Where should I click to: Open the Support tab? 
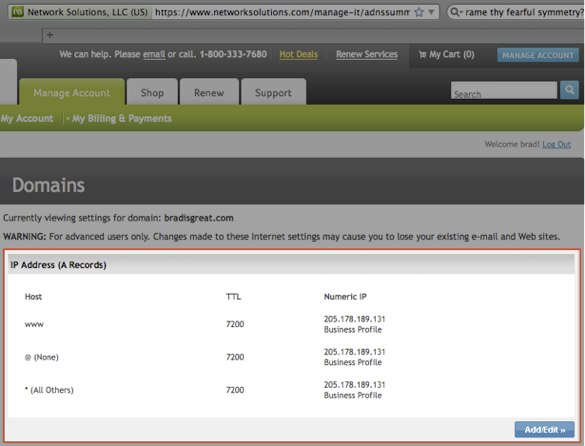point(273,92)
